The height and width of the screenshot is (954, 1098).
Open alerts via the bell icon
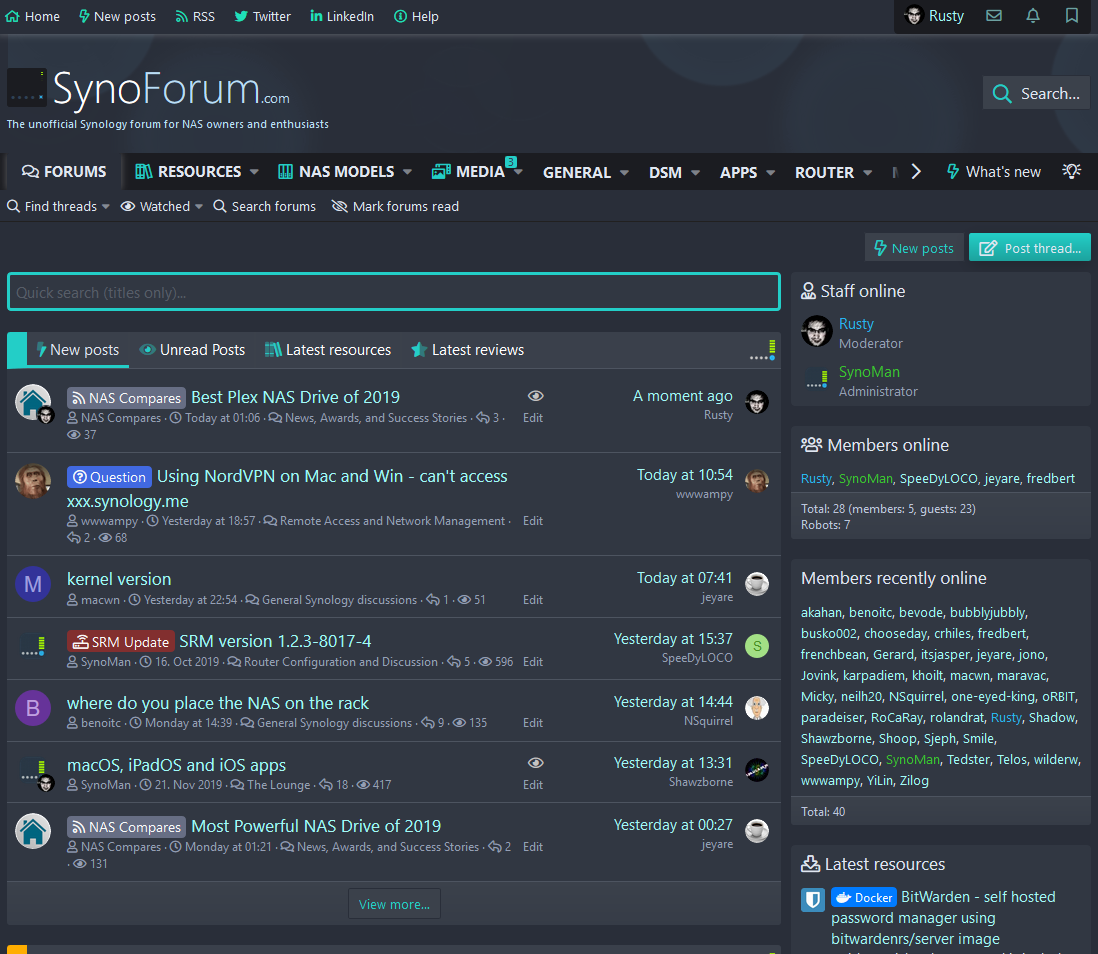point(1033,16)
